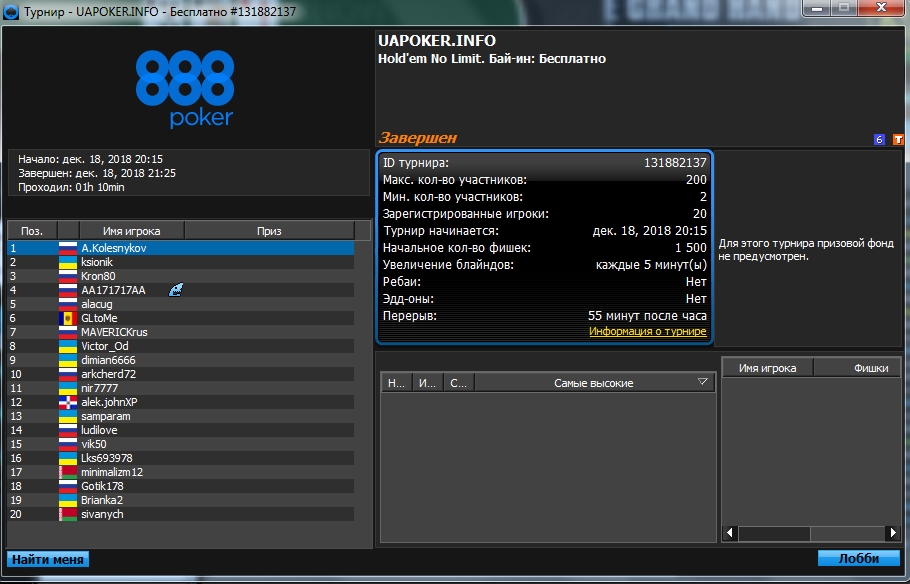Image resolution: width=910 pixels, height=584 pixels.
Task: Click the flag next to minimalizm12
Action: (x=68, y=472)
